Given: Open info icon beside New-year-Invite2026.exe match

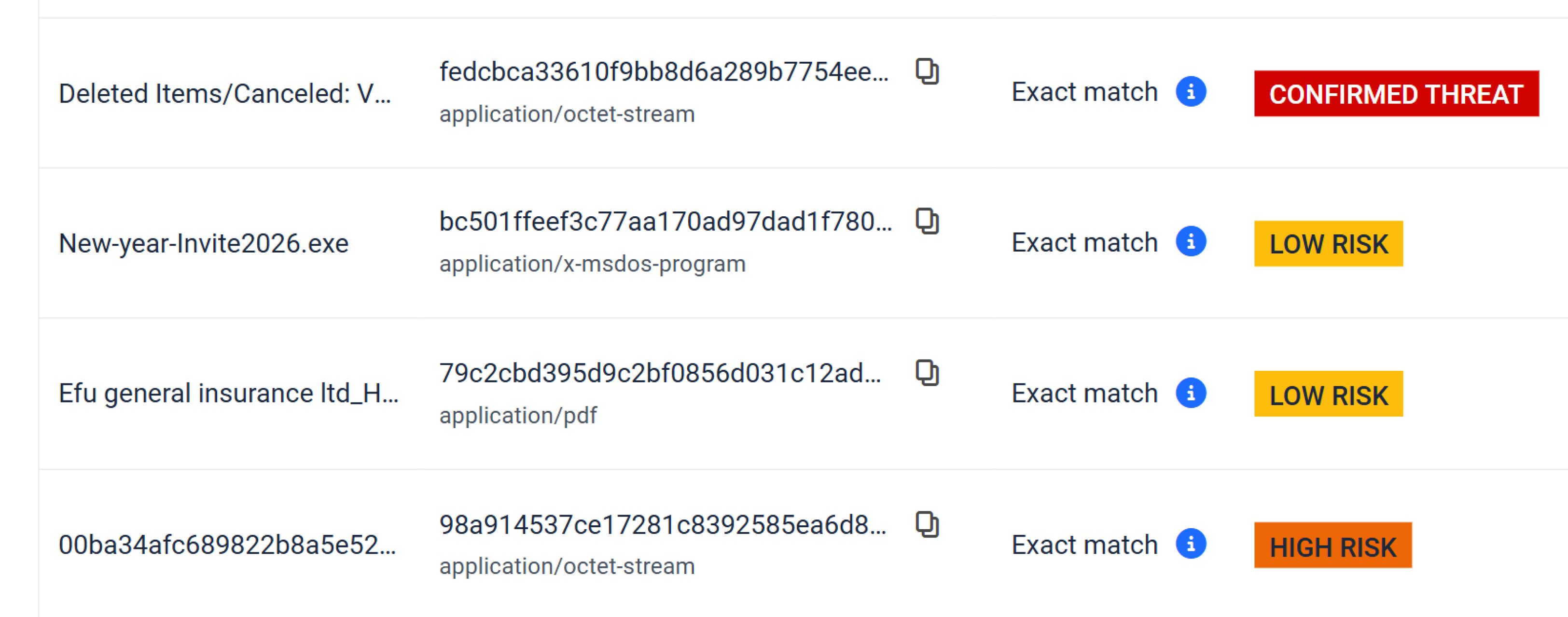Looking at the screenshot, I should (1191, 242).
